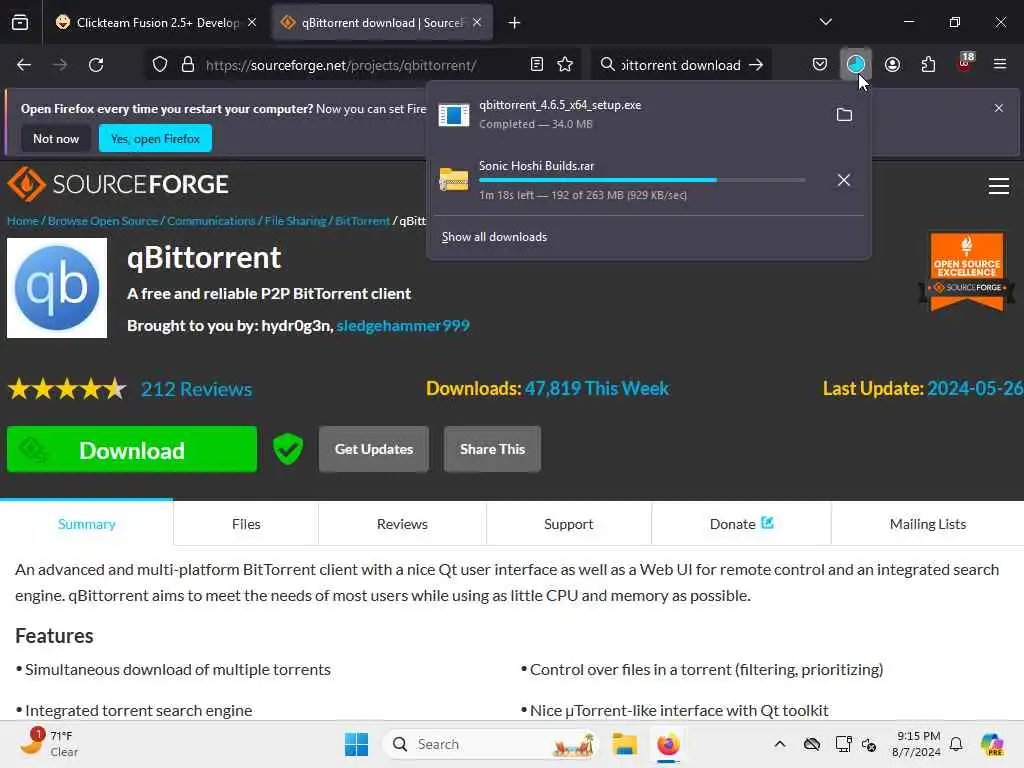Click Browse Open Source breadcrumb
This screenshot has width=1024, height=768.
(x=103, y=221)
